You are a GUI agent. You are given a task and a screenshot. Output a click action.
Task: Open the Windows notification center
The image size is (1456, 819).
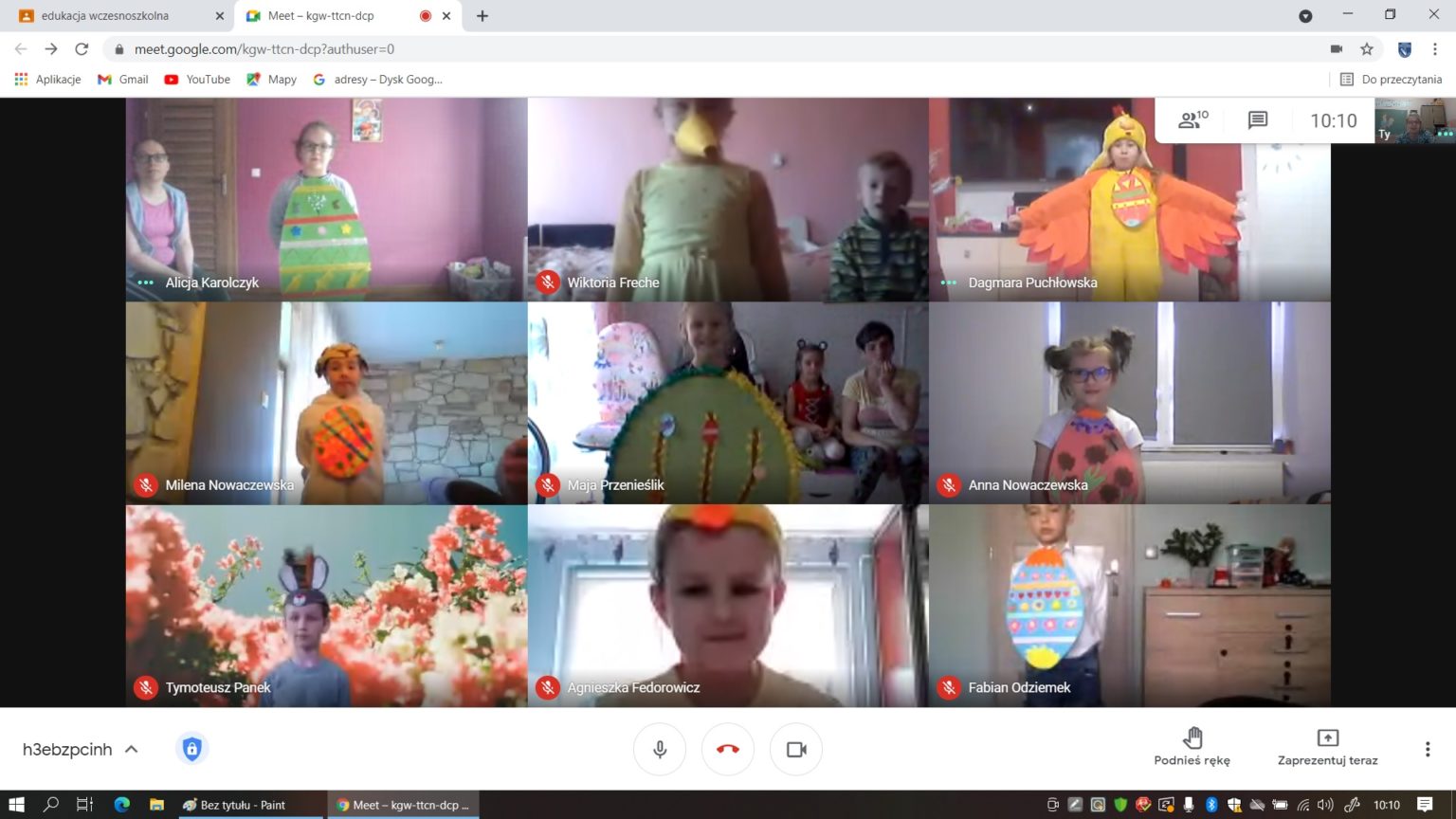[x=1425, y=805]
